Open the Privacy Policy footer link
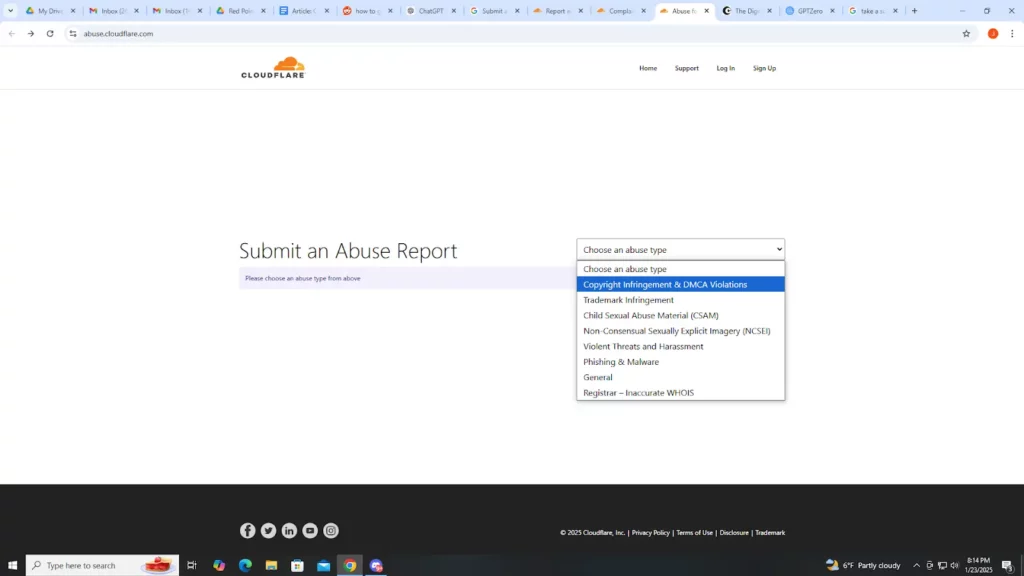This screenshot has height=576, width=1024. coord(650,533)
